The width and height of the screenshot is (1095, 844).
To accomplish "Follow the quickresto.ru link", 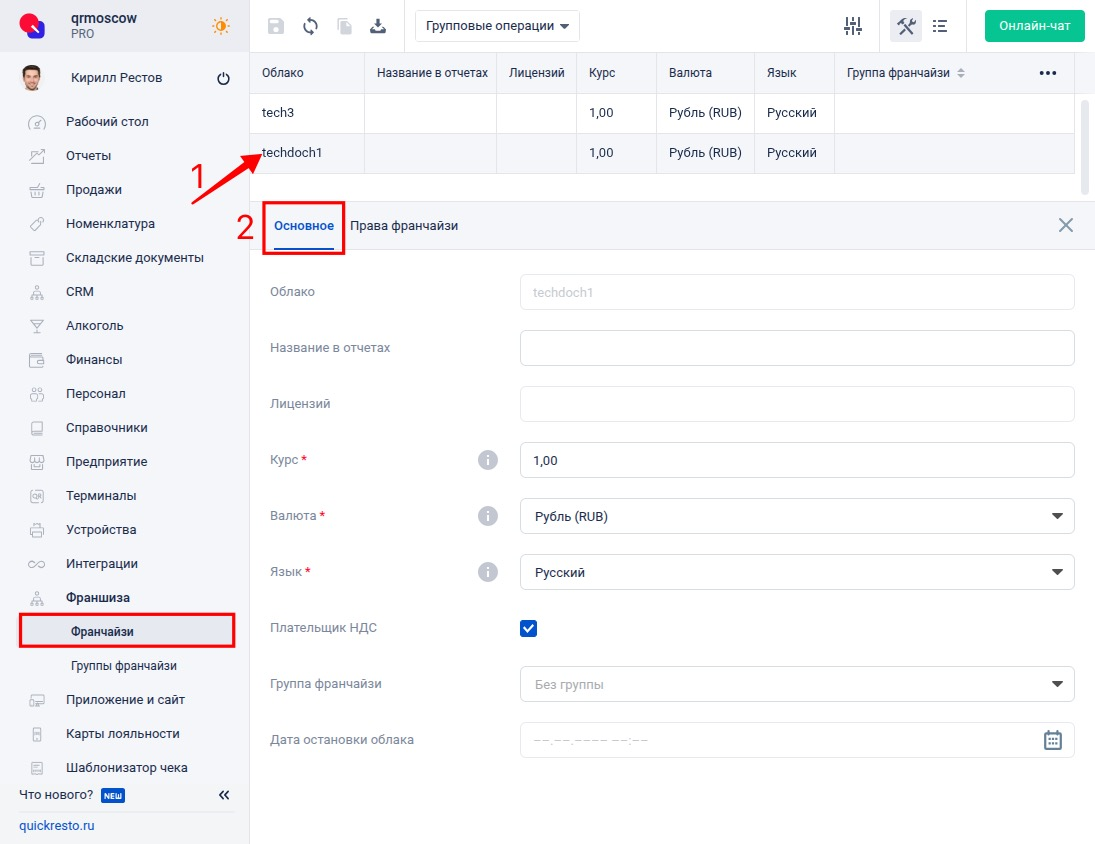I will pyautogui.click(x=57, y=825).
